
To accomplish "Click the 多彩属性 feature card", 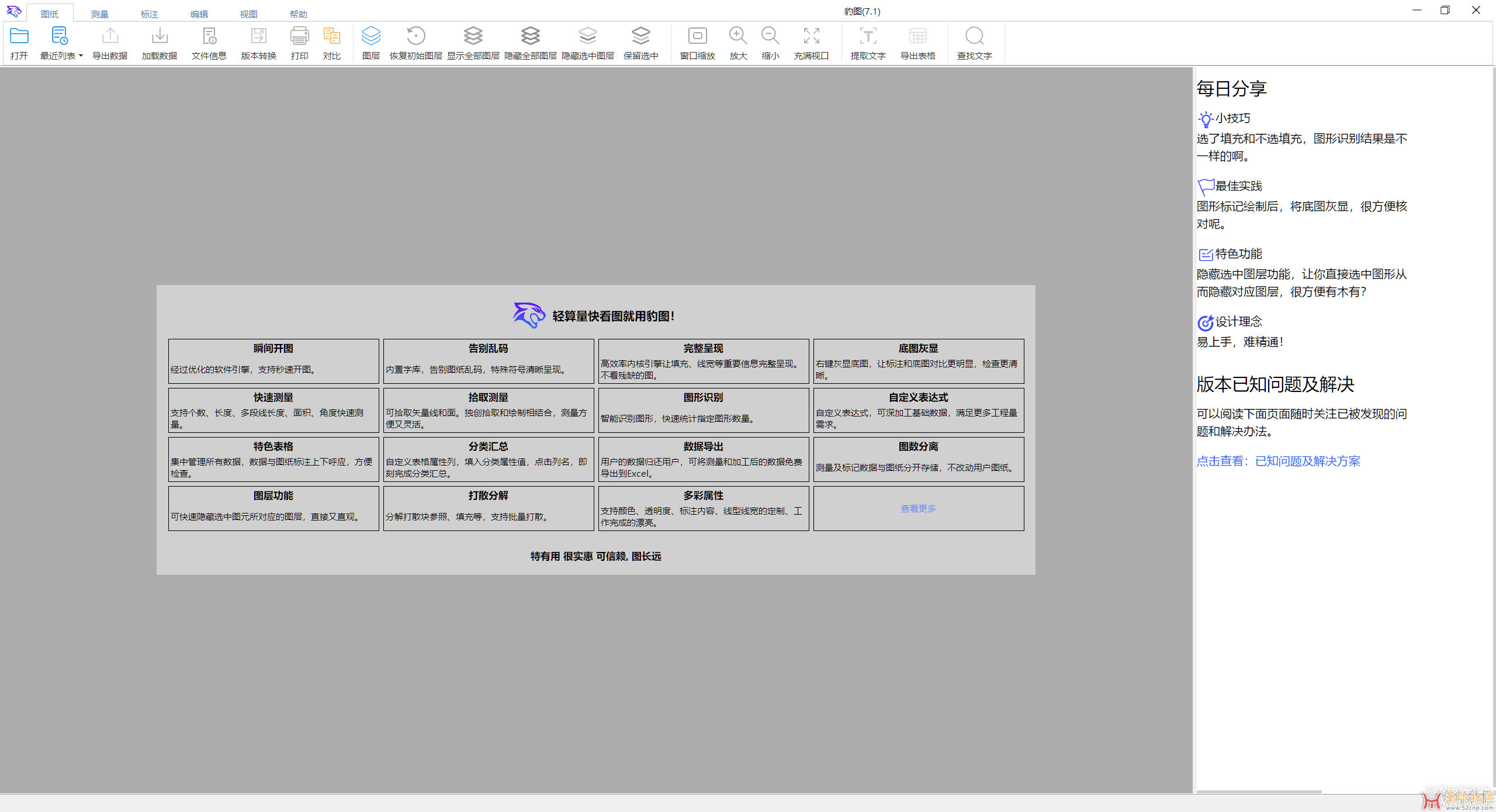I will (x=704, y=508).
